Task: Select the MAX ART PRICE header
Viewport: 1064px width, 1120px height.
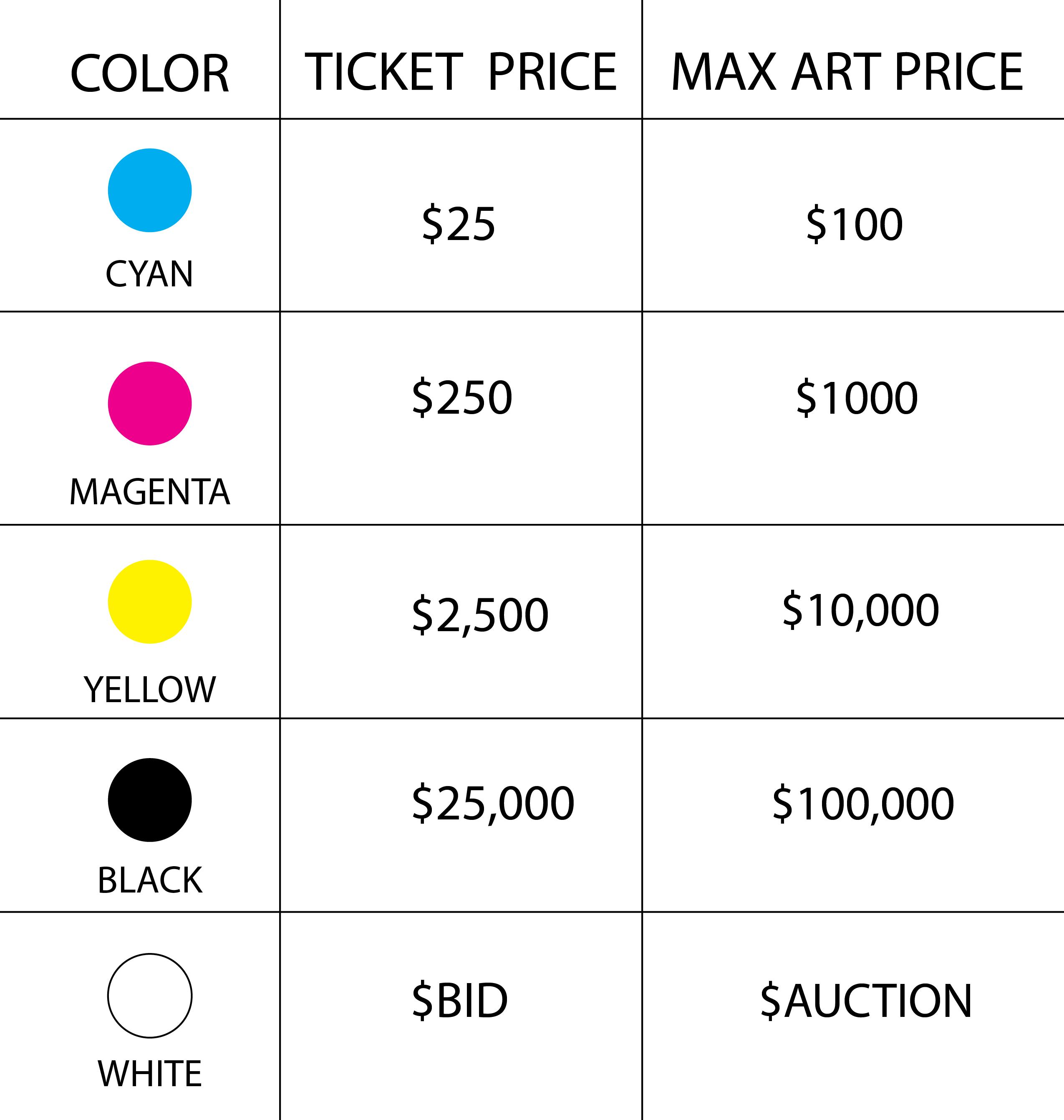Action: [847, 71]
